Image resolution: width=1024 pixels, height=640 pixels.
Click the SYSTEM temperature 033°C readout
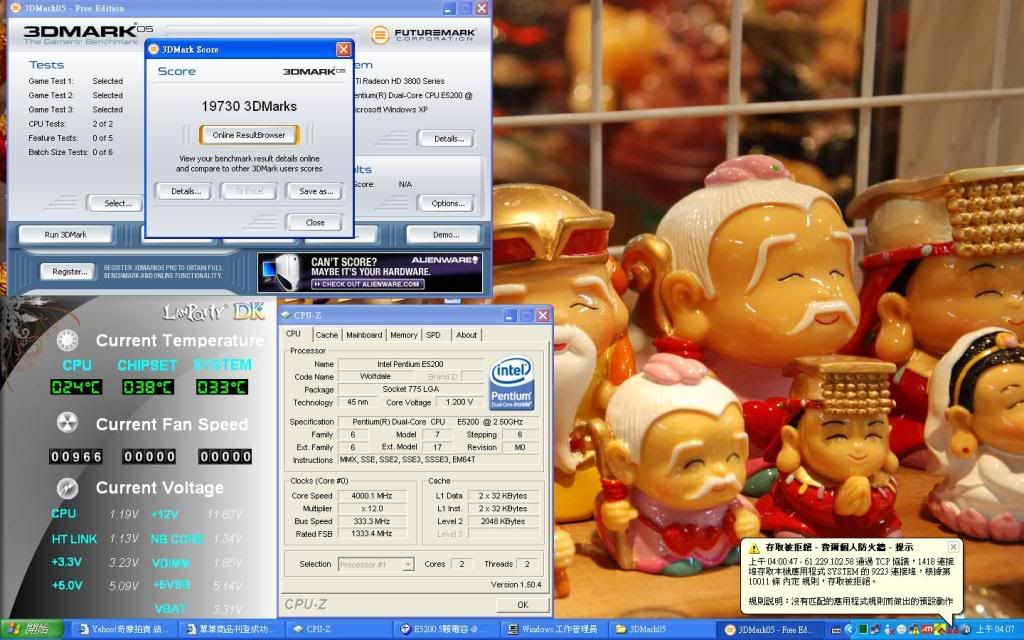point(222,387)
